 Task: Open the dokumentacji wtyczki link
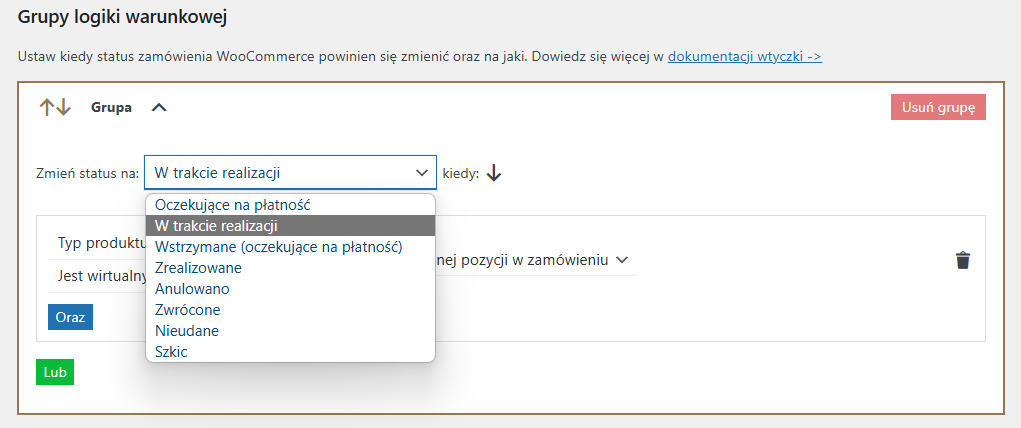click(745, 56)
